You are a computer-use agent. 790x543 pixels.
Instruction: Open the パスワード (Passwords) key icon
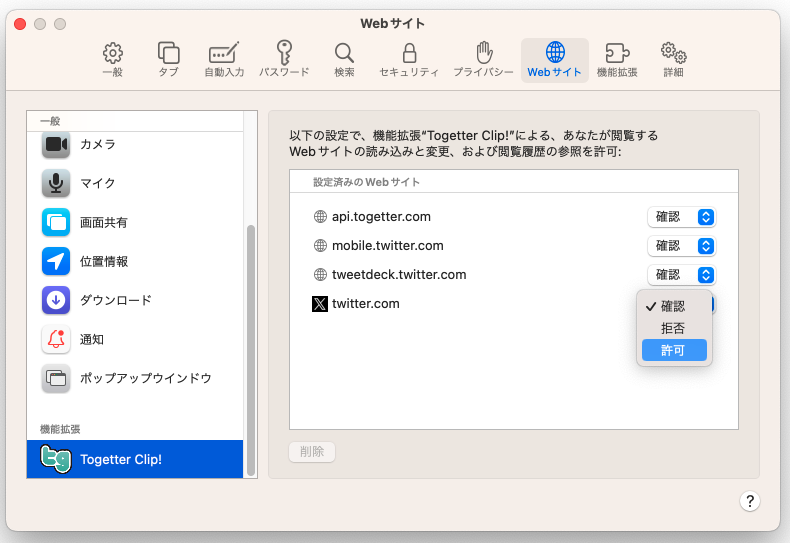(284, 60)
